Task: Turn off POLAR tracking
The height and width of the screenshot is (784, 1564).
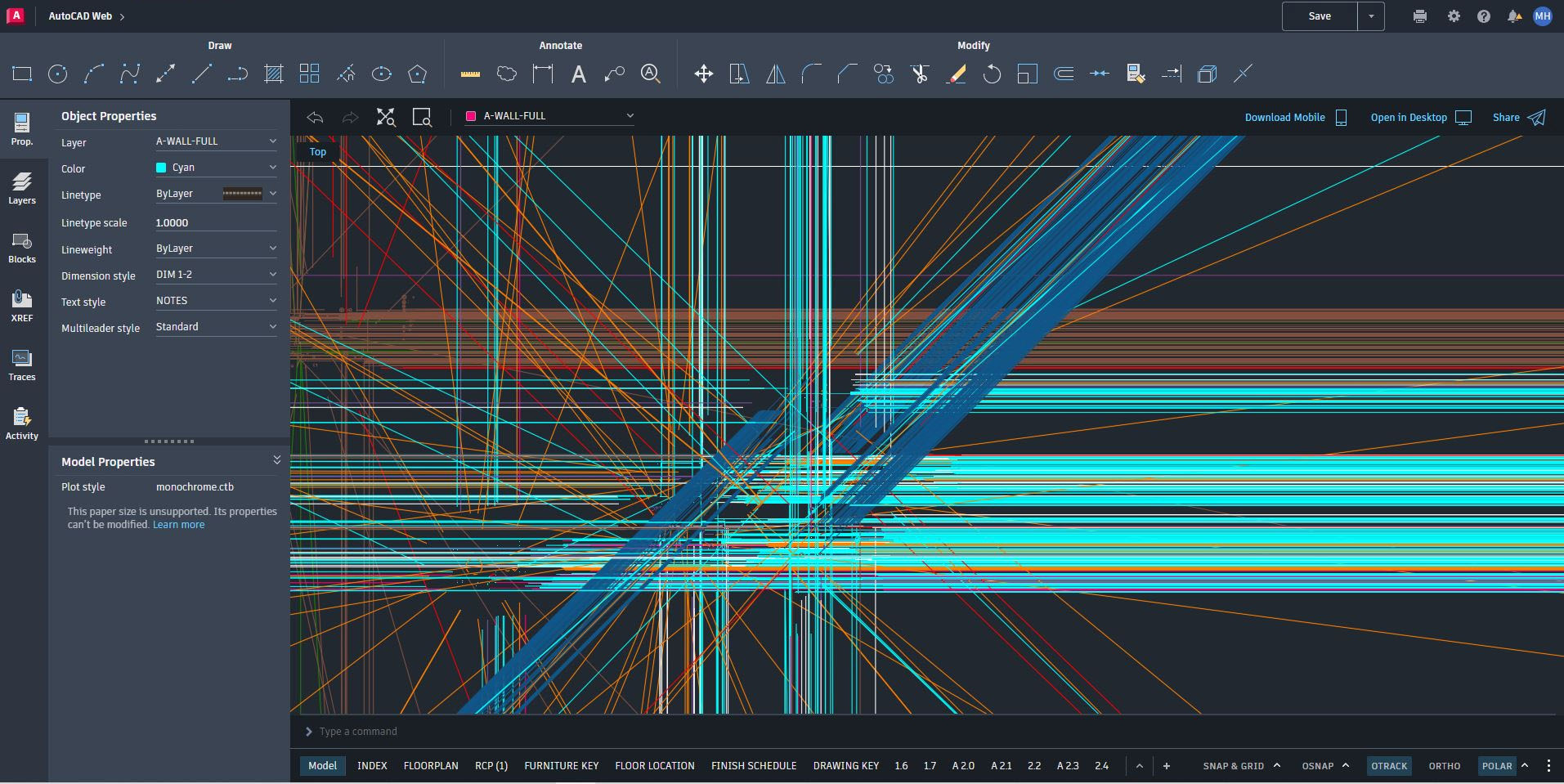Action: [1497, 766]
